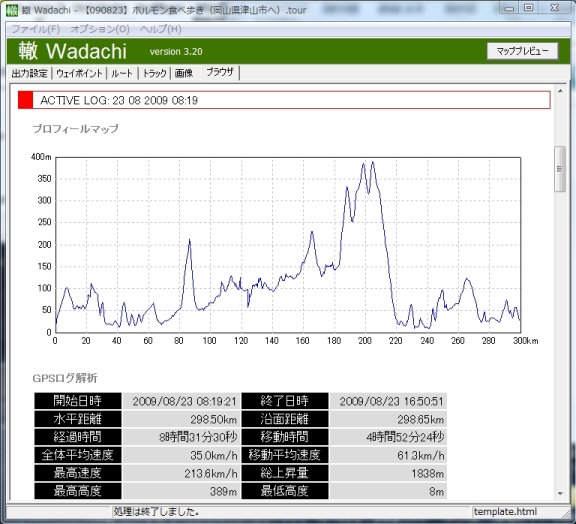Click the elevation profile chart
Screen dimensions: 576x524
pos(288,245)
